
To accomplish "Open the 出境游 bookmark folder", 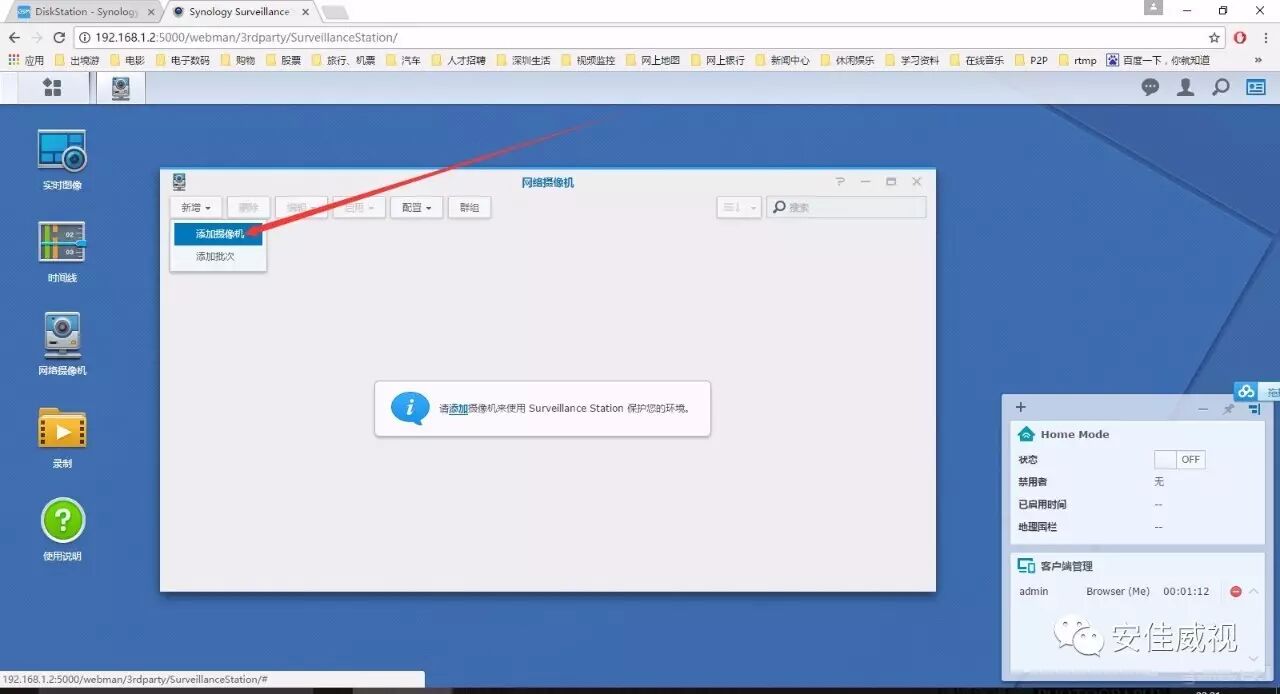I will (x=76, y=60).
